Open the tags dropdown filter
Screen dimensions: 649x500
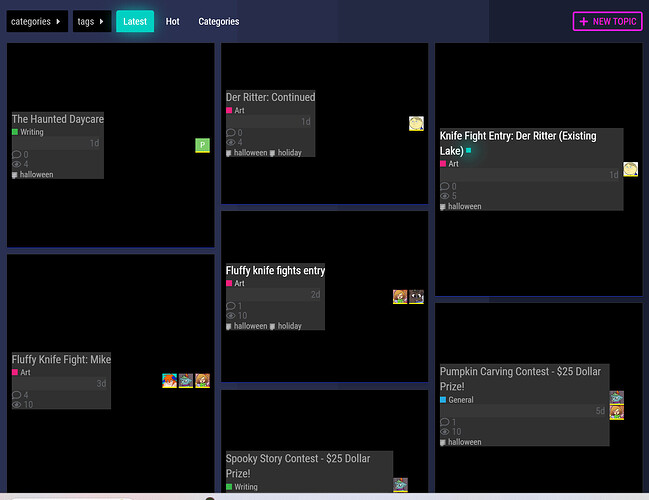click(92, 21)
